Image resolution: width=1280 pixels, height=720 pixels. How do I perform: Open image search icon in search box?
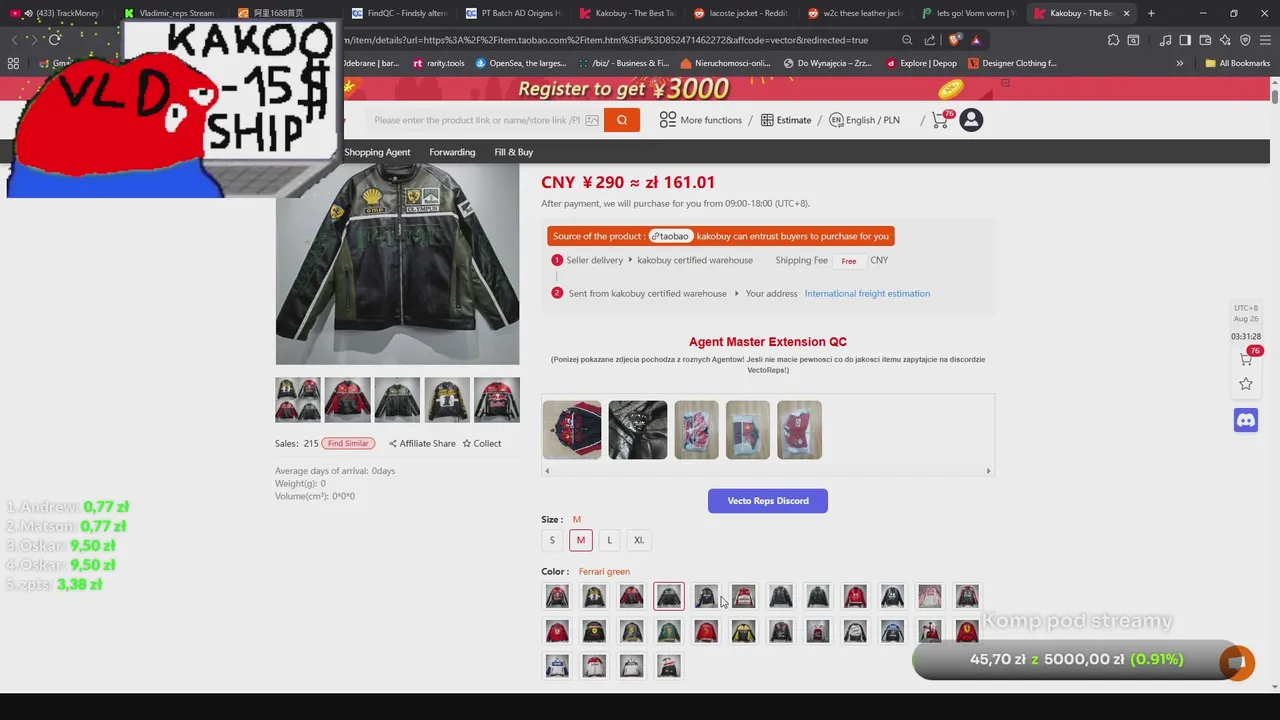pos(592,120)
